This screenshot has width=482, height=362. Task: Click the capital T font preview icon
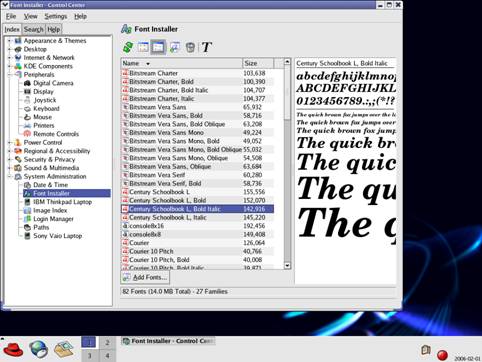tap(206, 47)
